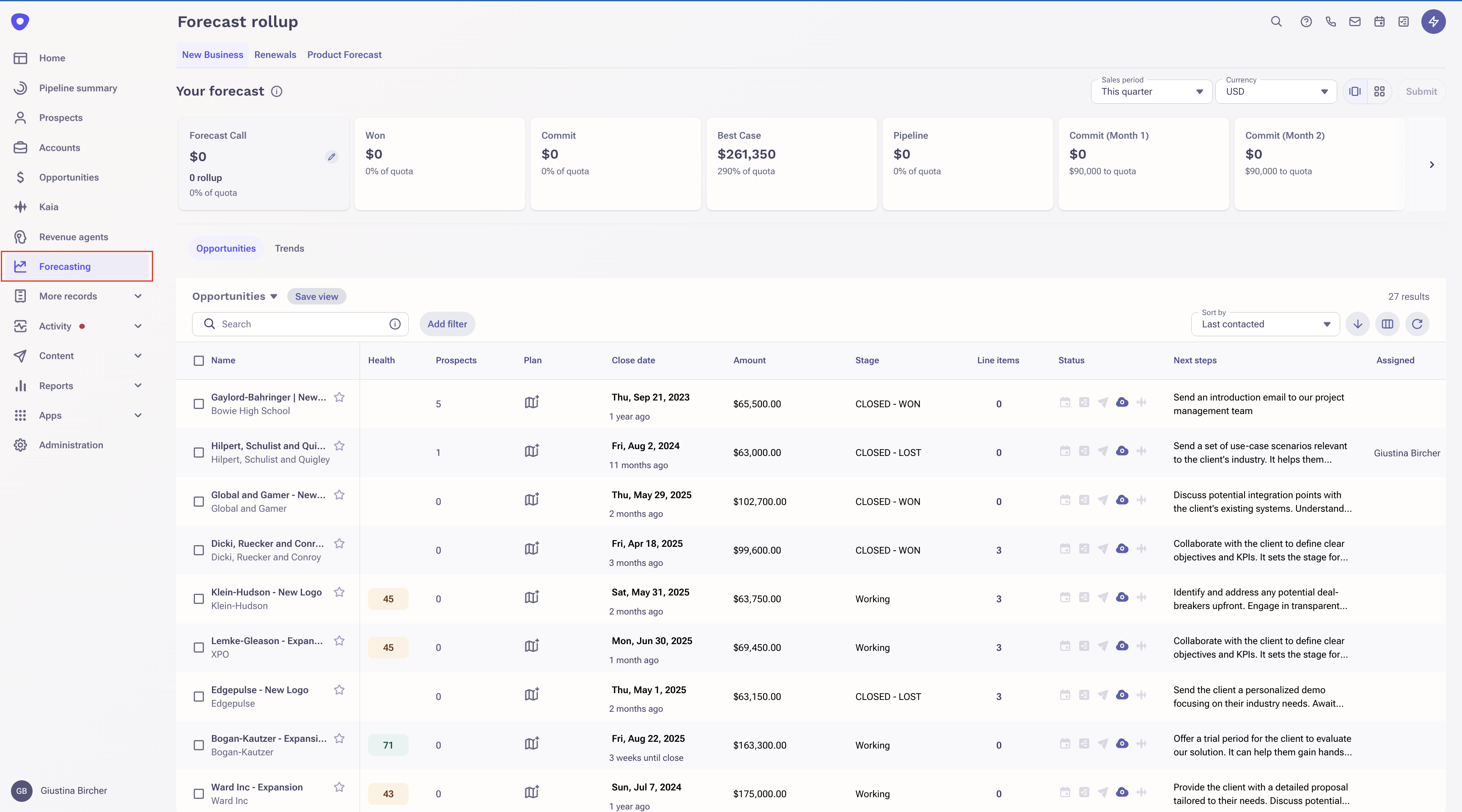Screen dimensions: 1462x812
Task: Click the Kaia waveform icon in sidebar
Action: coord(20,207)
